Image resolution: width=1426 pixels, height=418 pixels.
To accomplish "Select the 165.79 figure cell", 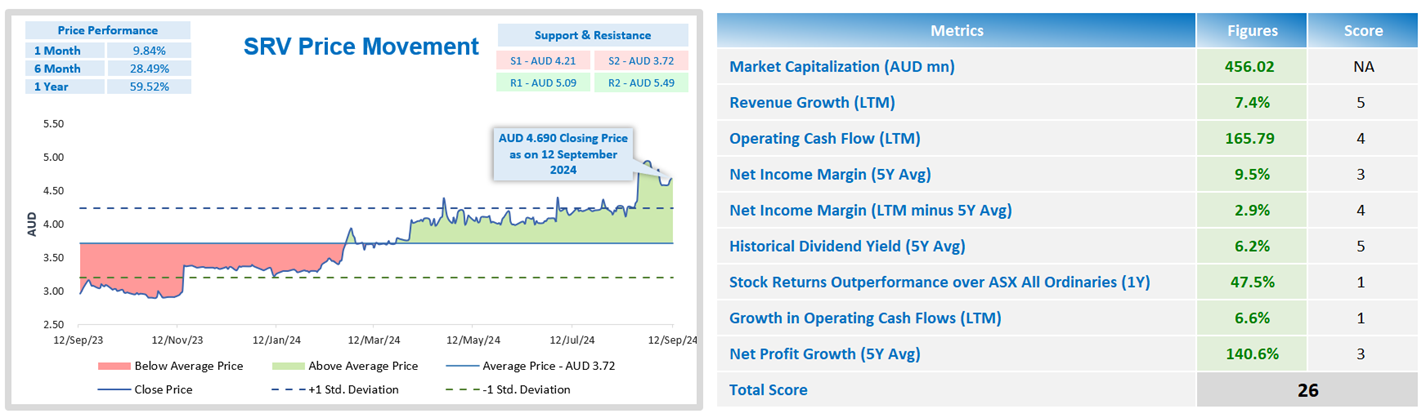I will 1251,139.
